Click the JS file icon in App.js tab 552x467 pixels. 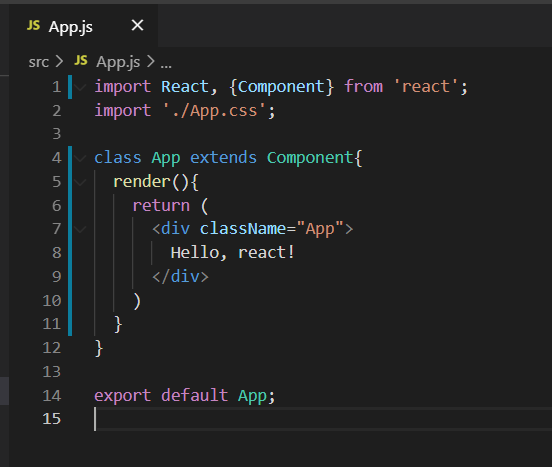coord(33,26)
